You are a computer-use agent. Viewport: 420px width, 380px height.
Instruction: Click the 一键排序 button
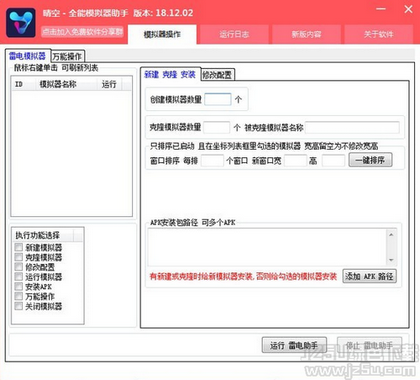[x=370, y=160]
